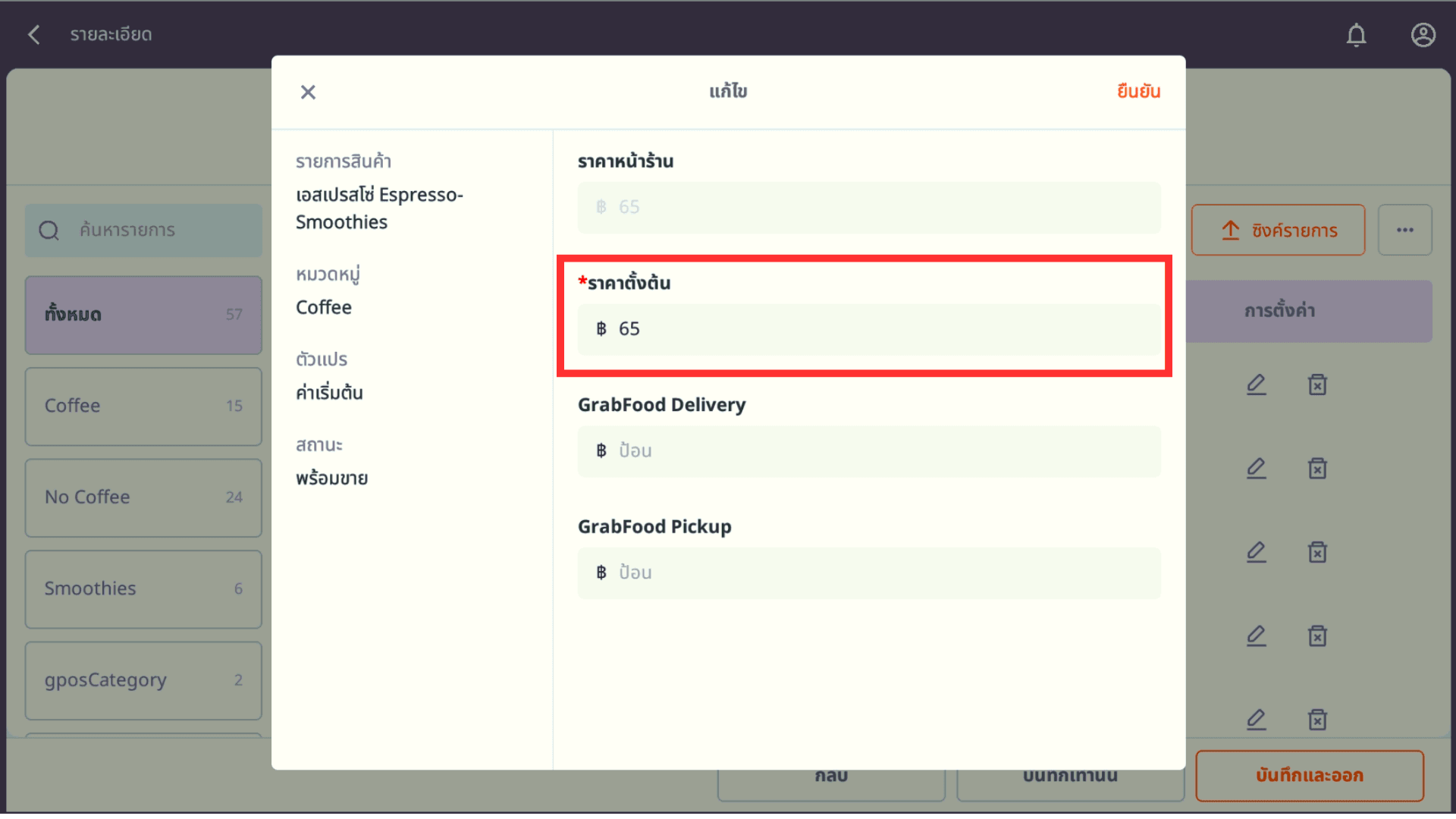Select the No Coffee category
The image size is (1456, 819).
[143, 497]
